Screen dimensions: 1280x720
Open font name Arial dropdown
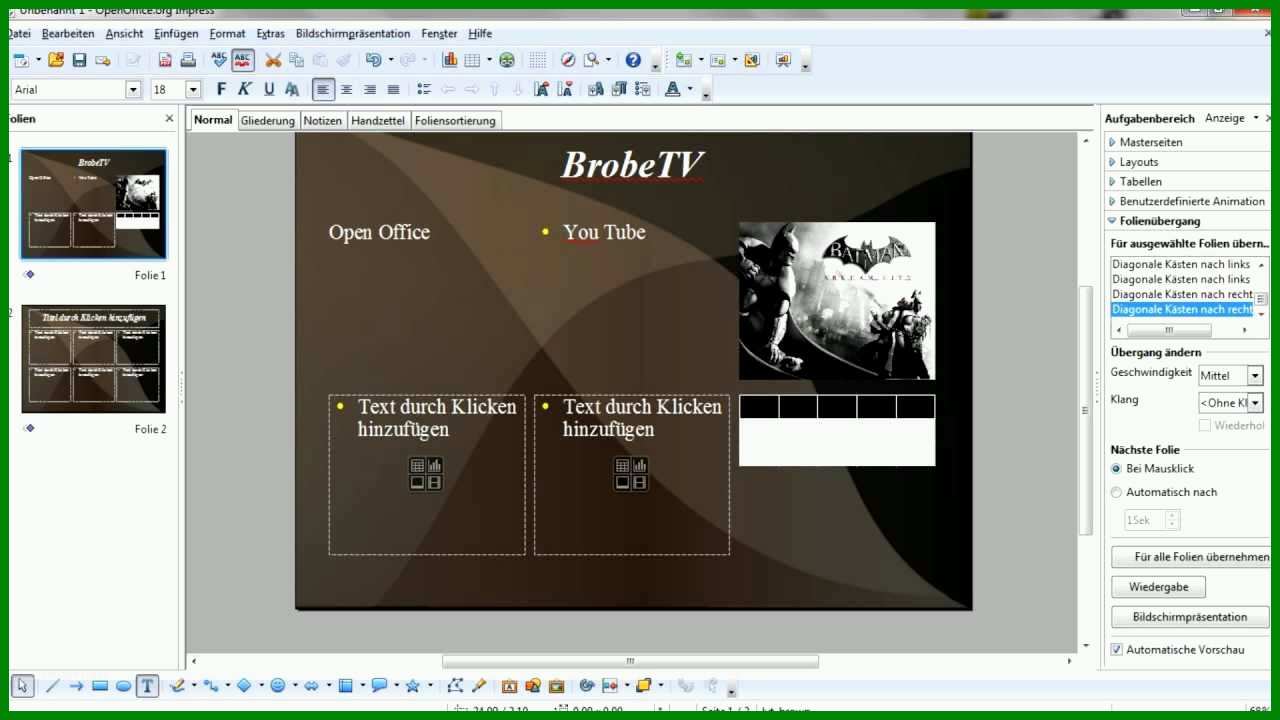pyautogui.click(x=133, y=90)
